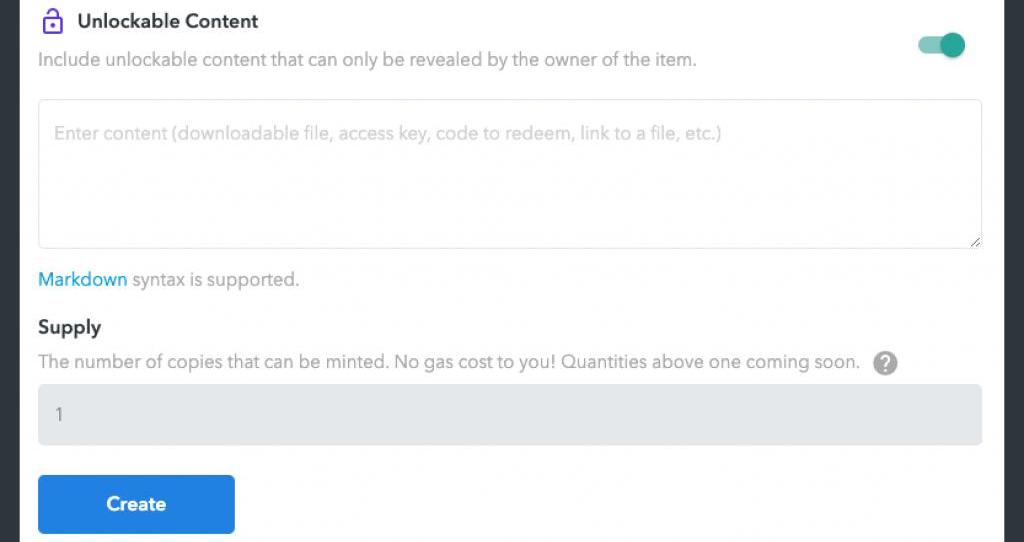Click the number 1 in Supply field
Screen dimensions: 1024x542
(x=59, y=414)
